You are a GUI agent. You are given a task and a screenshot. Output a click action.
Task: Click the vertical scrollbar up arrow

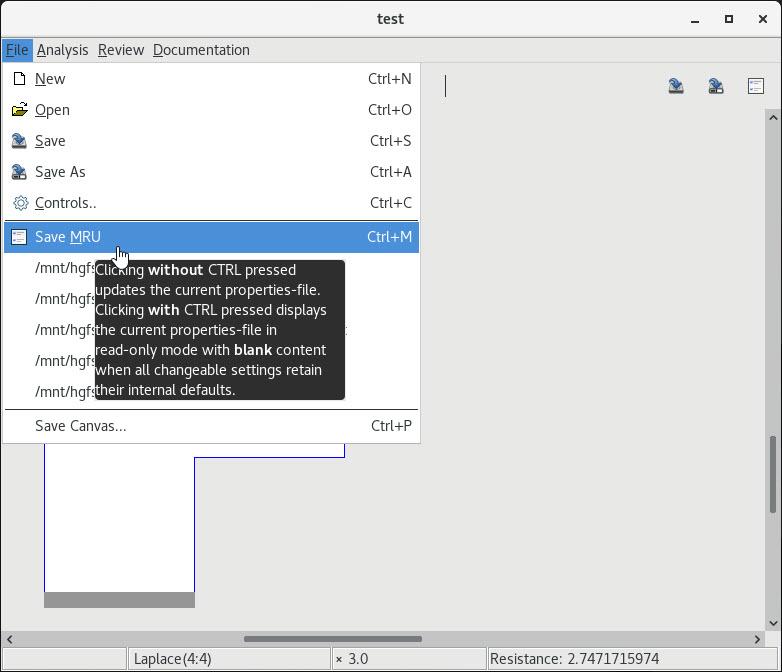pyautogui.click(x=773, y=117)
